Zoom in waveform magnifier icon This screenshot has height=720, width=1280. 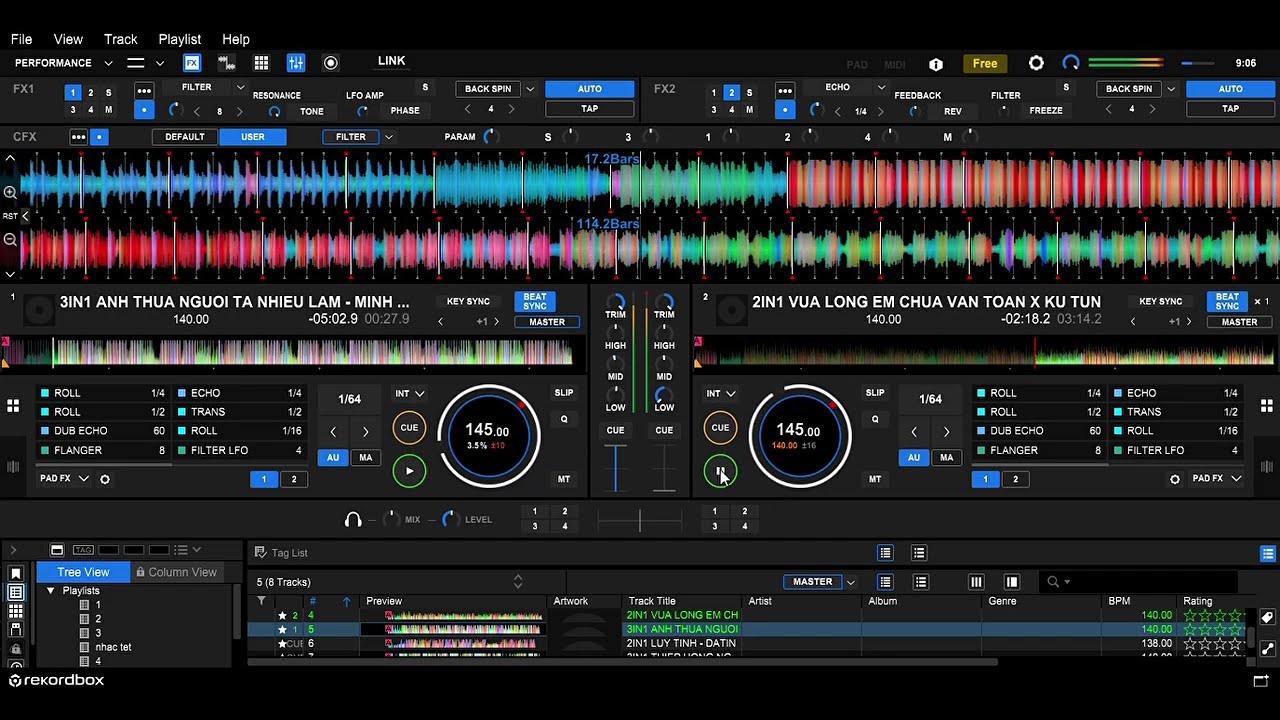tap(10, 192)
